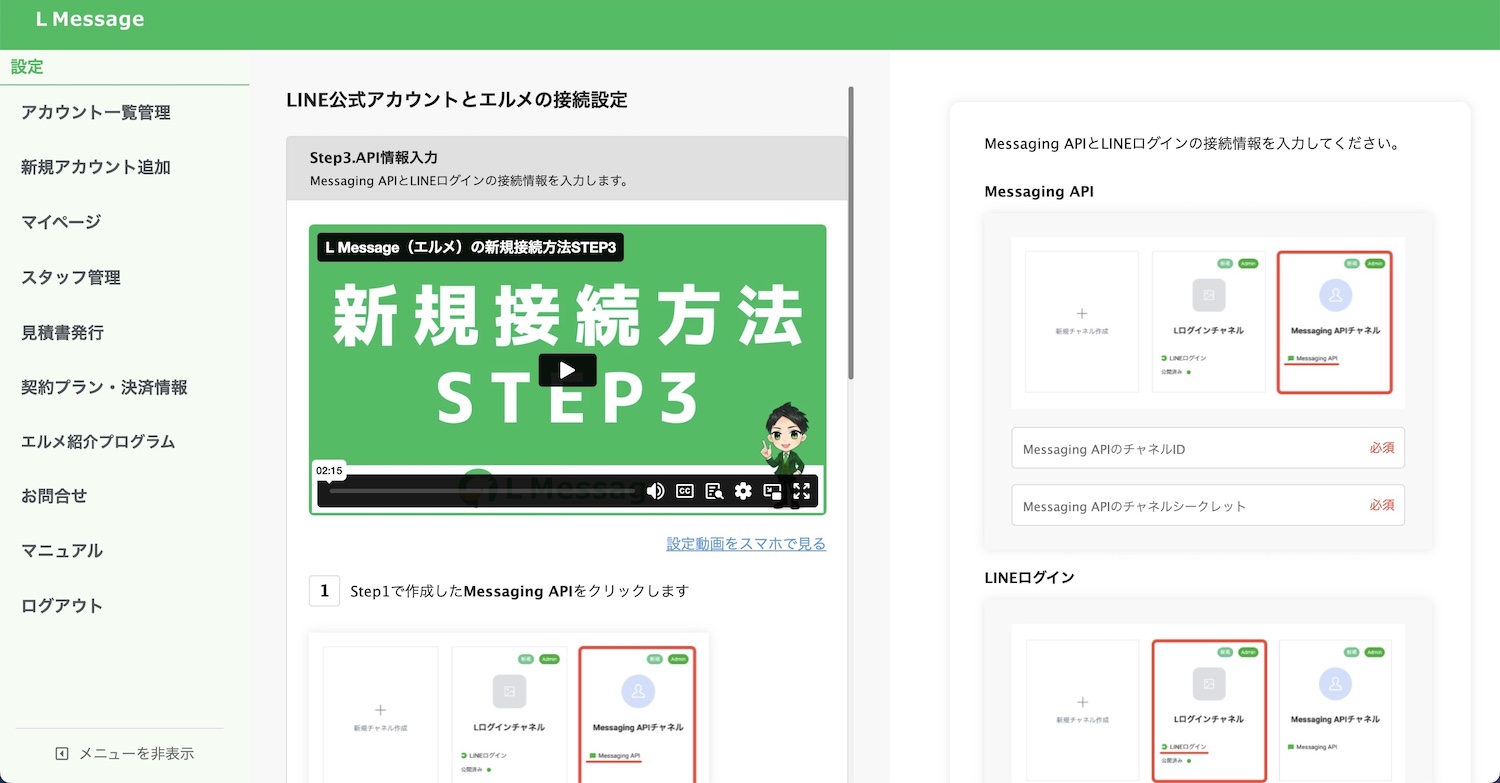Click the video title L Message新規接続方法STEP3

tap(470, 247)
